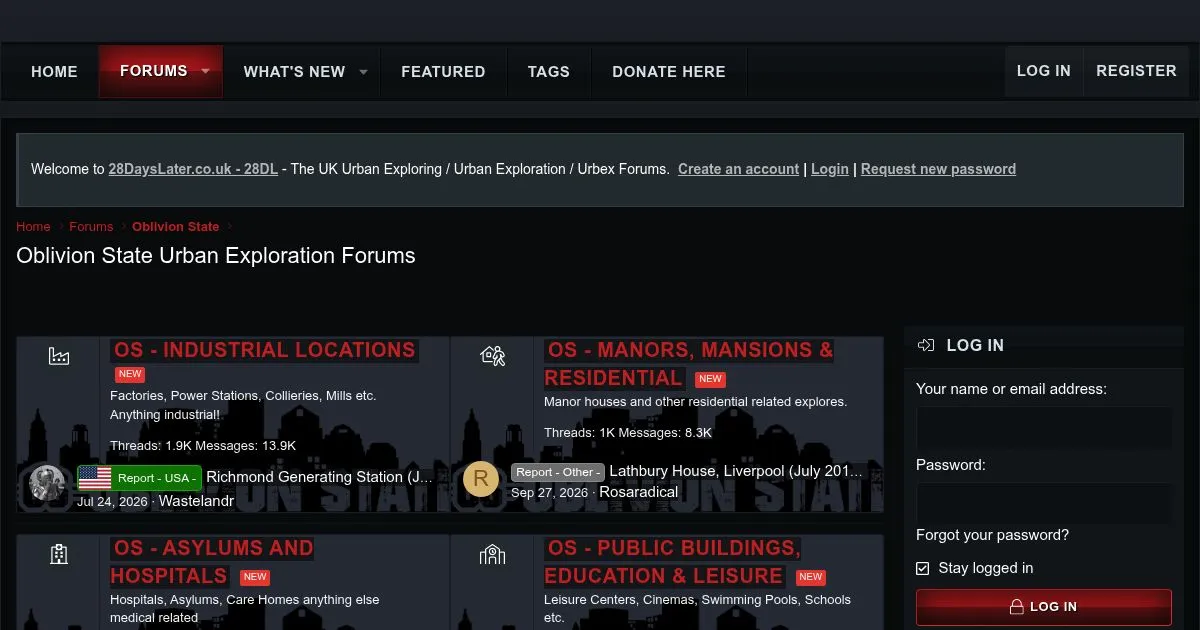Click the factory icon for Industrial Locations forum
Screen dimensions: 1200x630
coord(59,356)
